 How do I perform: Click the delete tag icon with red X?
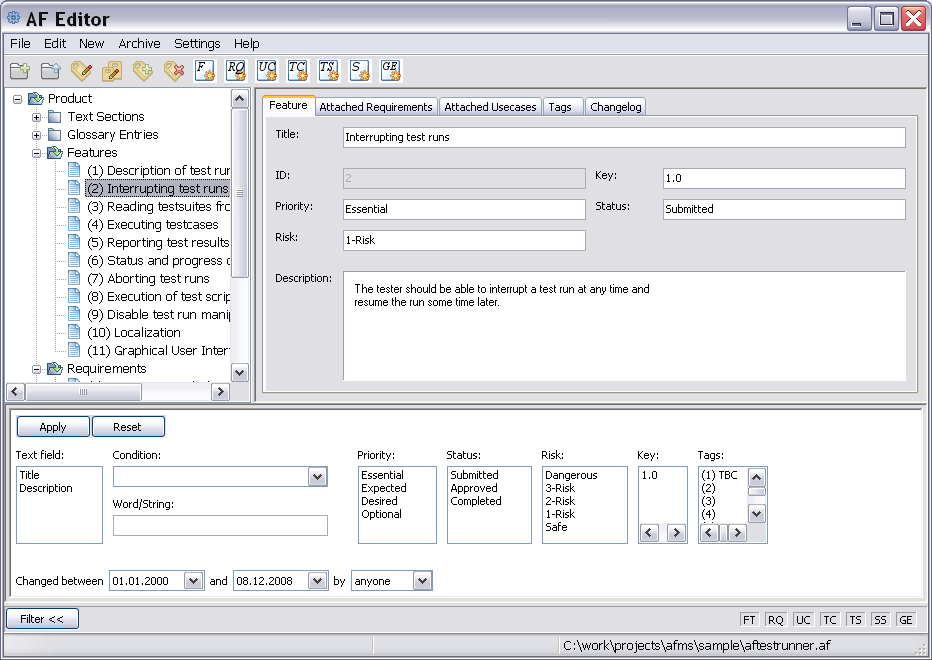(174, 70)
